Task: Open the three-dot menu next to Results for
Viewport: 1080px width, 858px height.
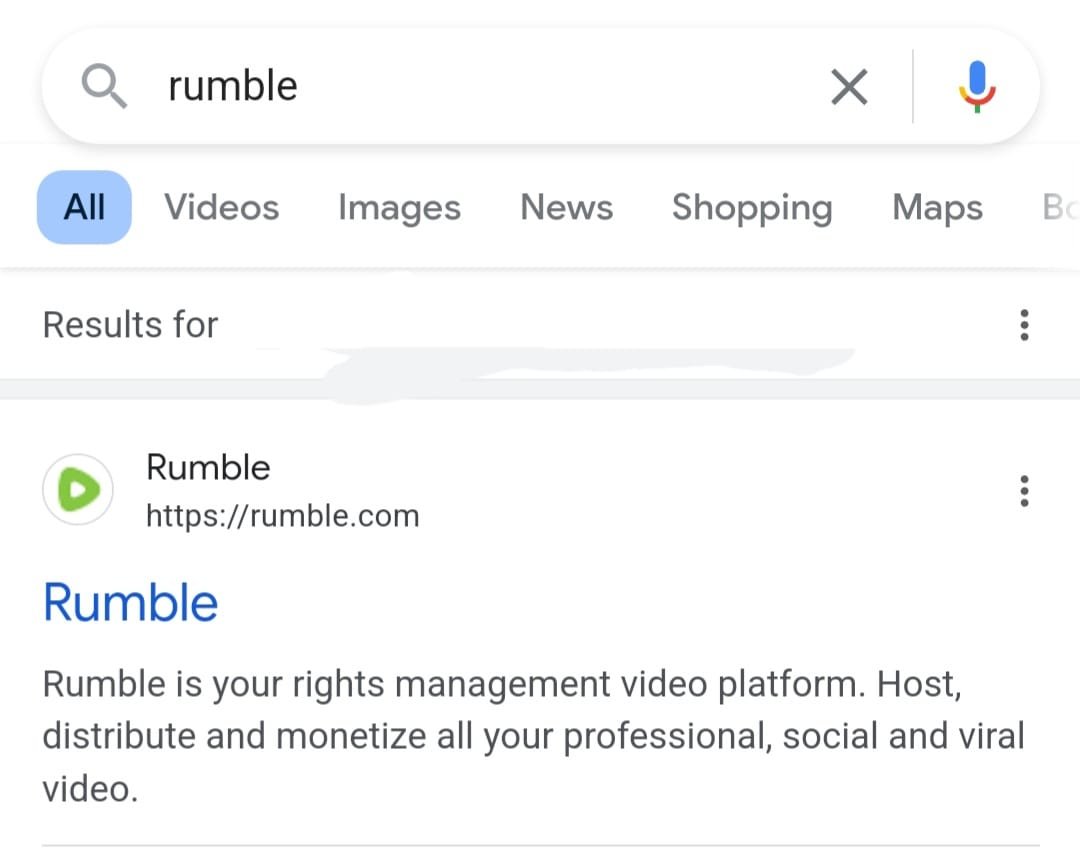Action: (1024, 325)
